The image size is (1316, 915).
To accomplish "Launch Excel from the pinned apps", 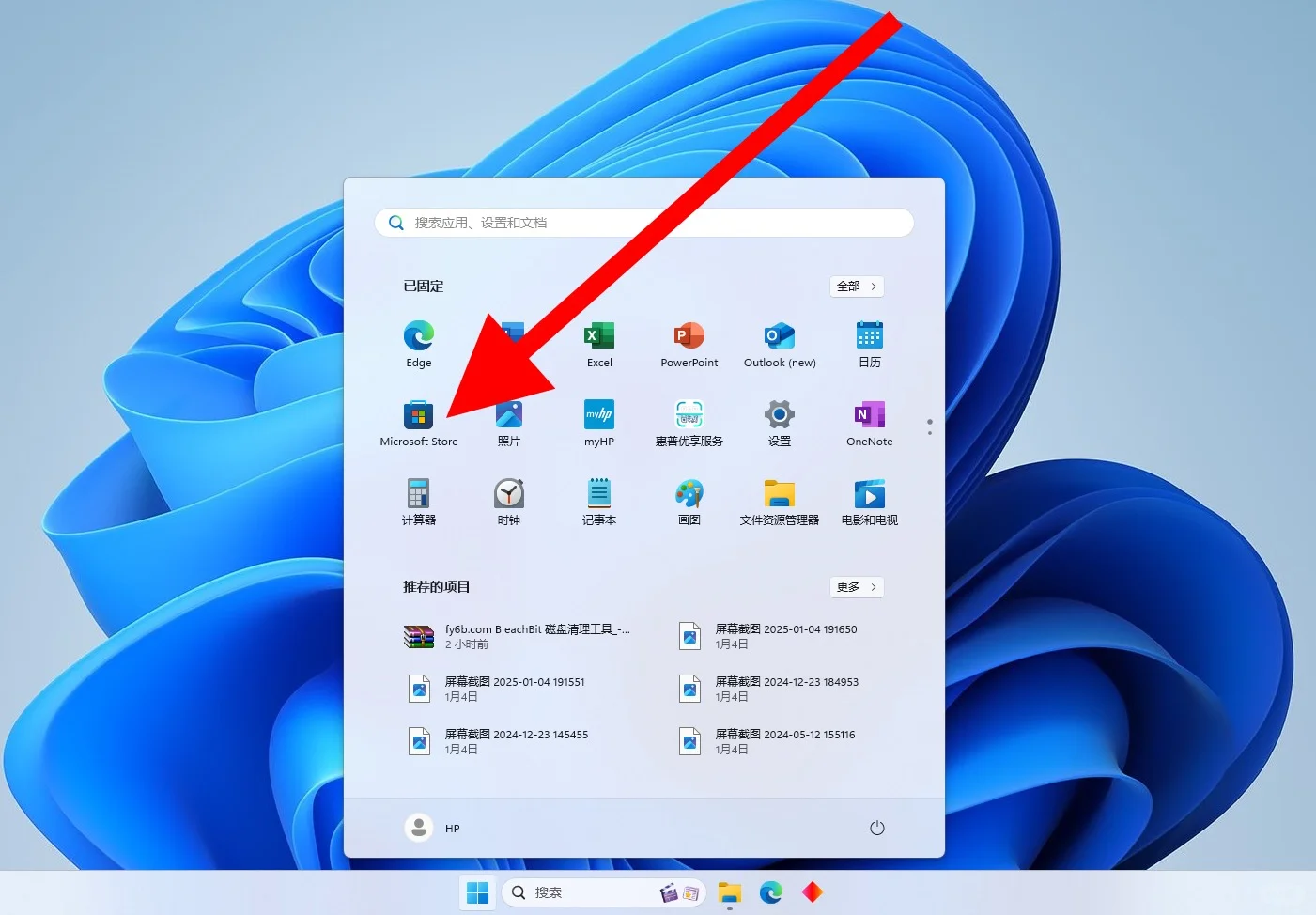I will [599, 345].
